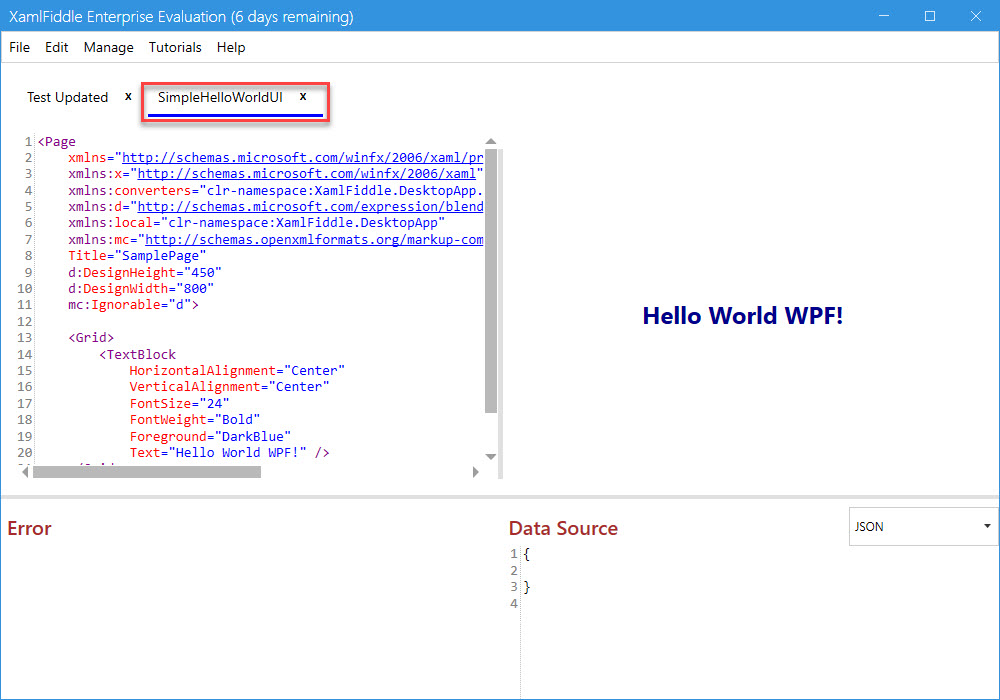Image resolution: width=1000 pixels, height=700 pixels.
Task: Open the Tutorials menu
Action: coord(175,47)
